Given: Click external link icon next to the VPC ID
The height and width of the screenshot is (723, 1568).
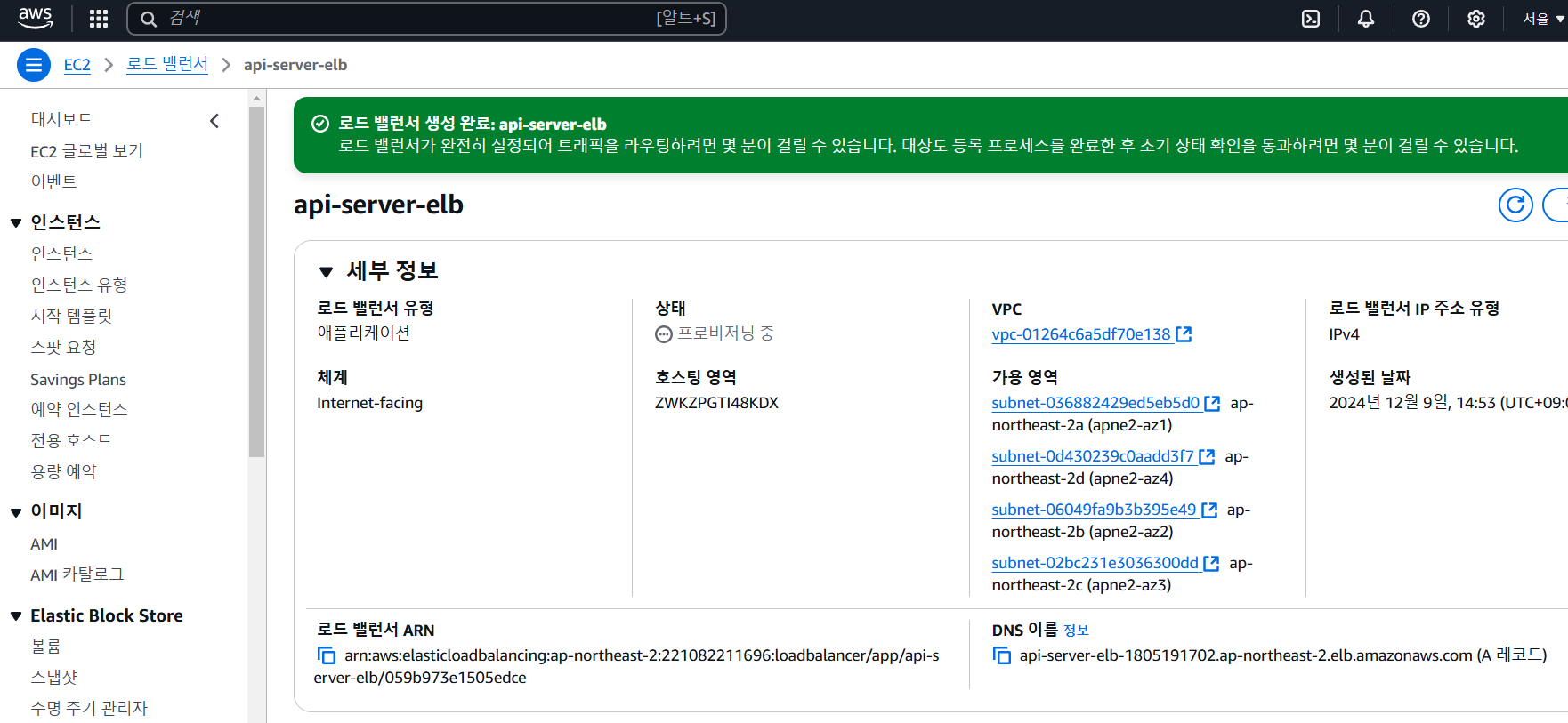Looking at the screenshot, I should coord(1184,334).
